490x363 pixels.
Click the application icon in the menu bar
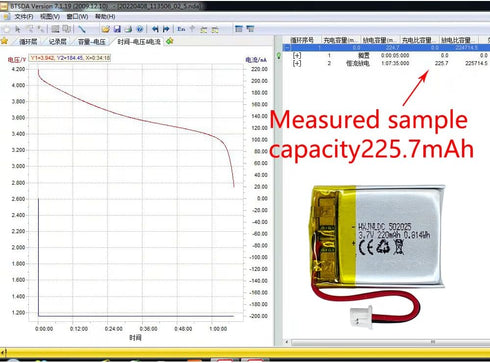[6, 16]
